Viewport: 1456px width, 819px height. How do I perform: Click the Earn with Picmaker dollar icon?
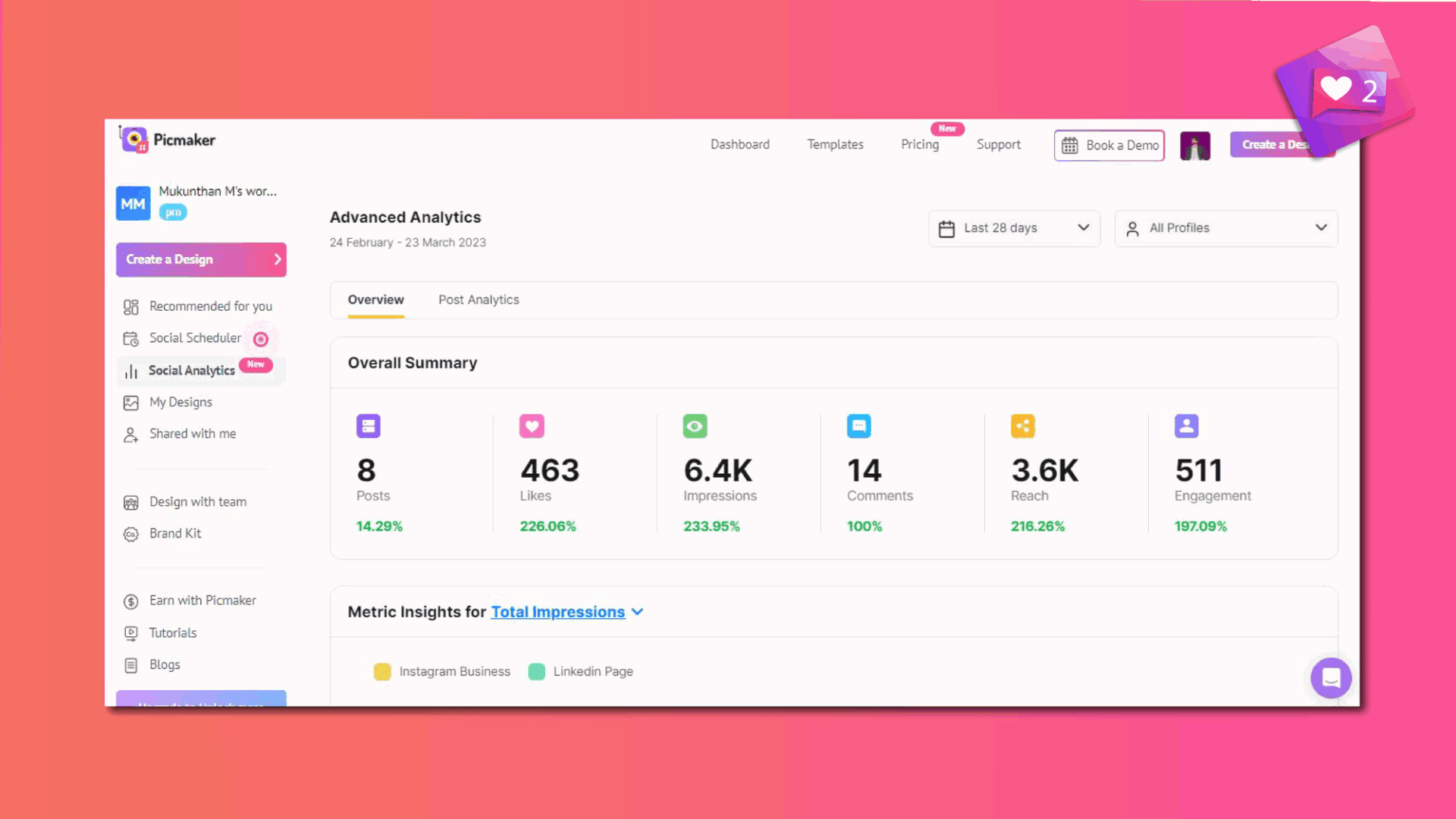[x=131, y=601]
